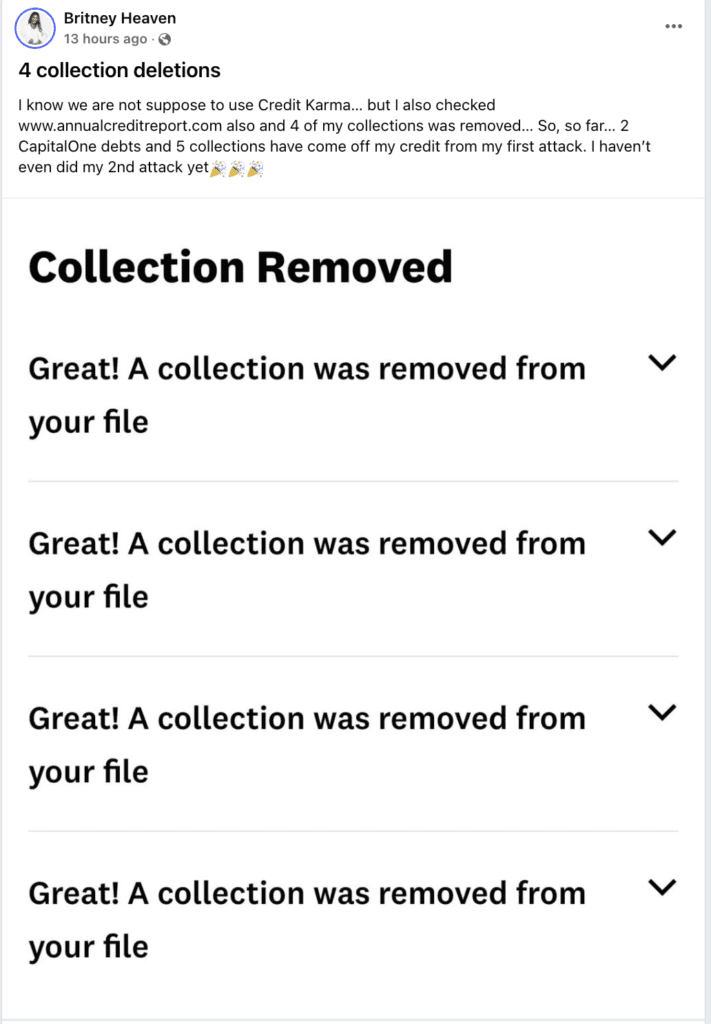
Task: Click the "4 collection deletions" post title
Action: [x=120, y=71]
